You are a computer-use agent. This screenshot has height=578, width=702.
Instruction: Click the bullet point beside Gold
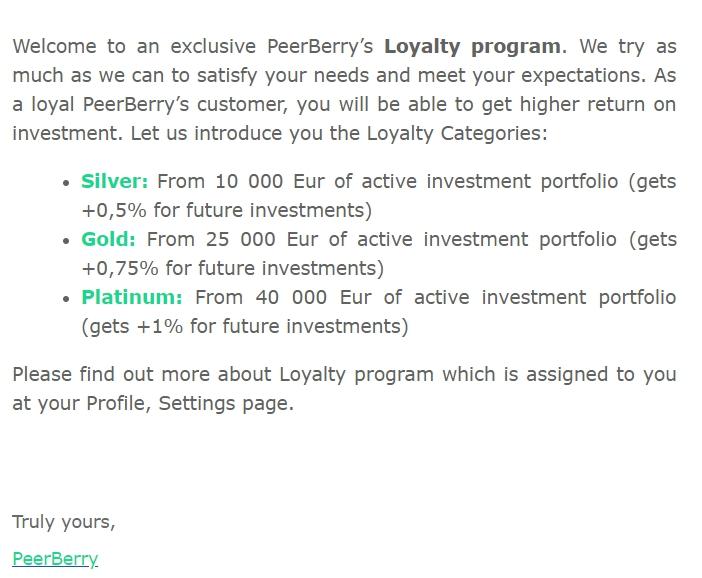66,240
